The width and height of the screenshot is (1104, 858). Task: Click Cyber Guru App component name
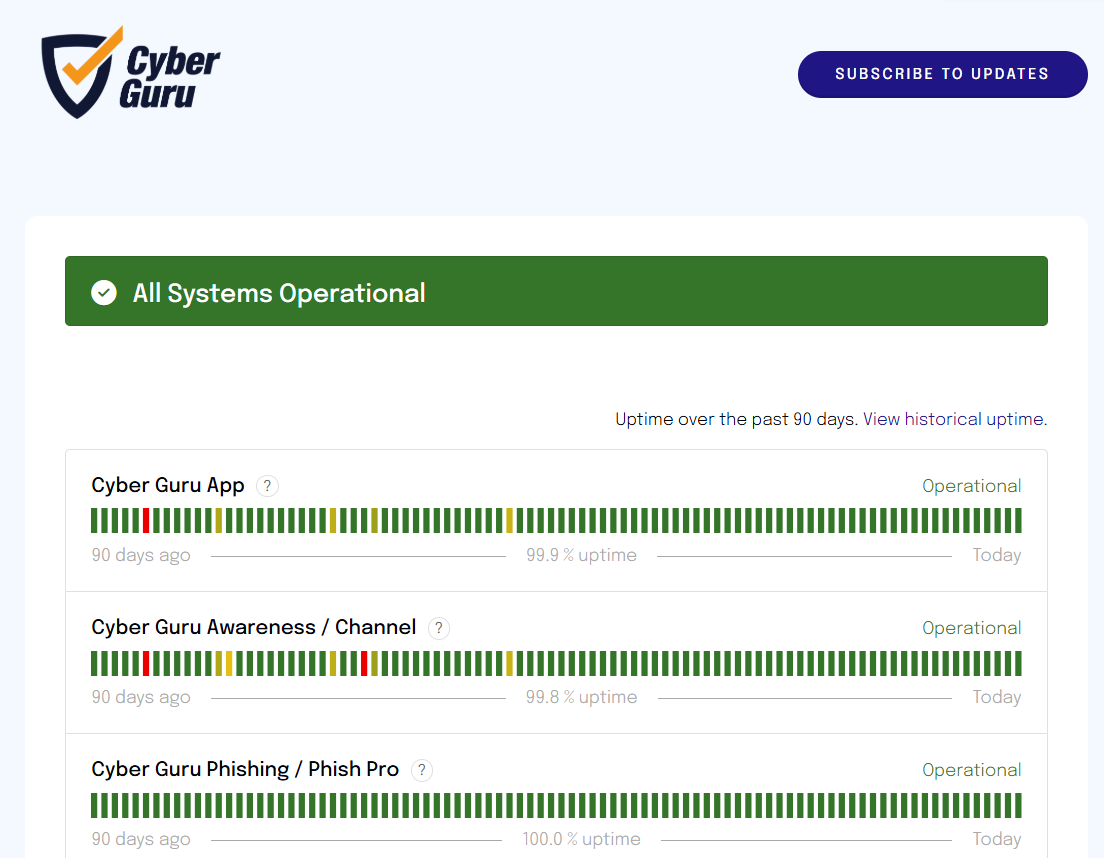point(168,485)
